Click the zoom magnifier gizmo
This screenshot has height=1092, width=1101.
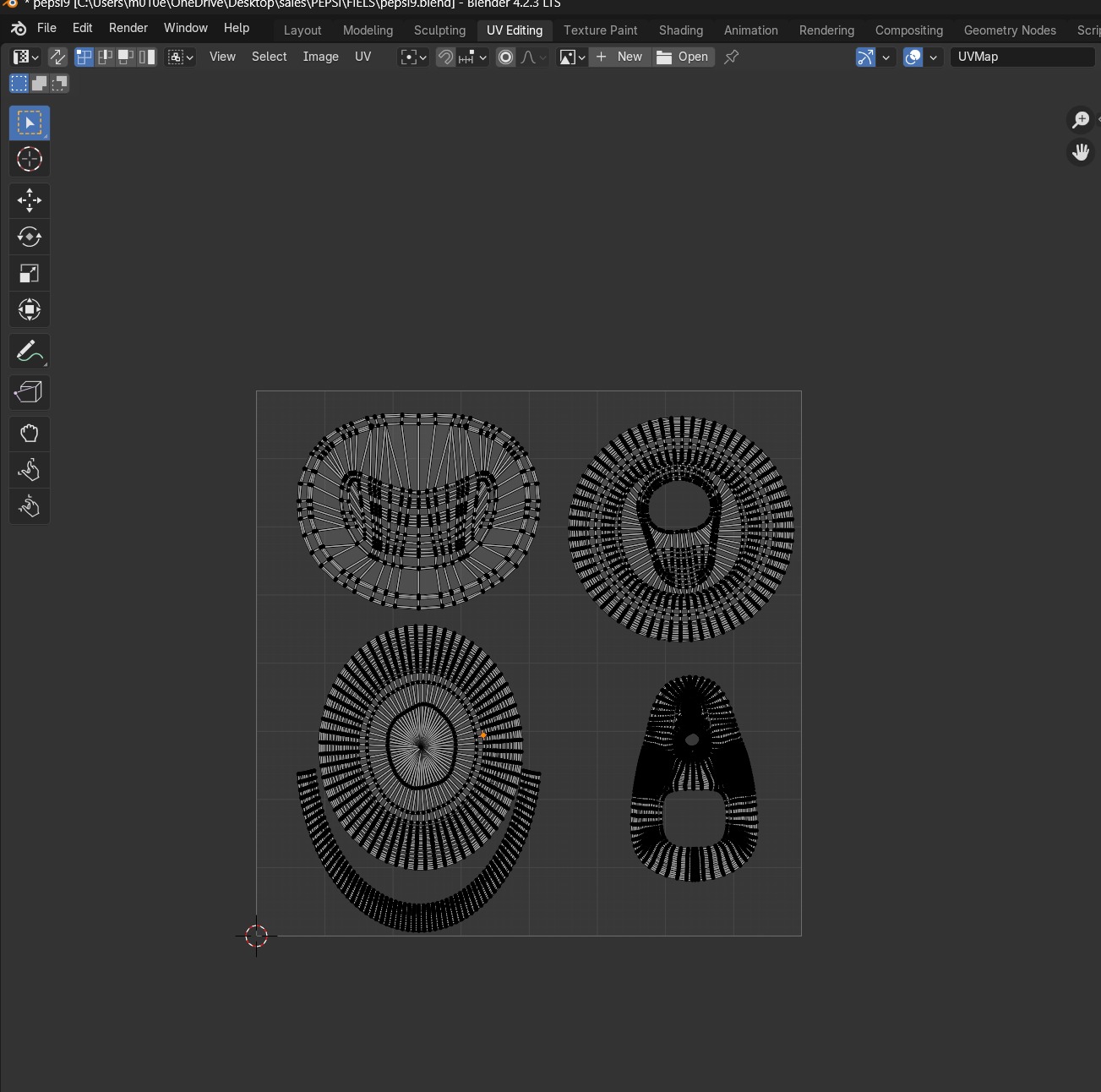click(1081, 120)
